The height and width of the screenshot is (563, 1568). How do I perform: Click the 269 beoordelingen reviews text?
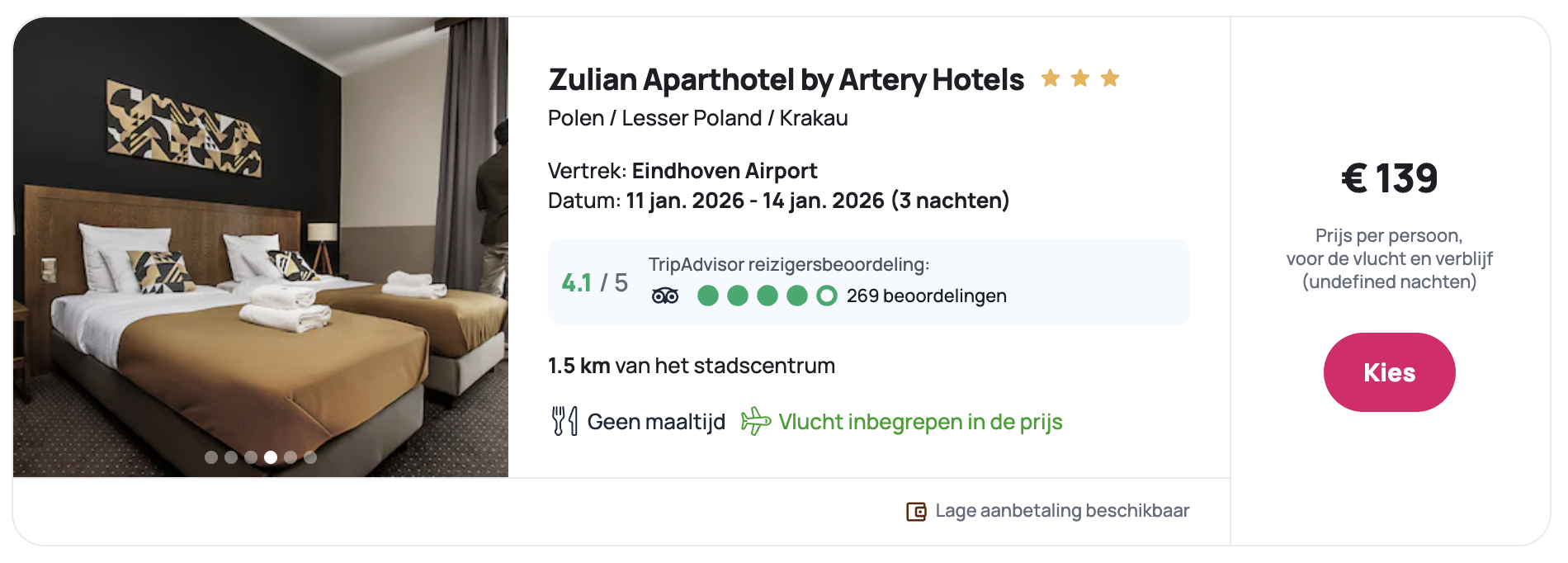point(926,296)
